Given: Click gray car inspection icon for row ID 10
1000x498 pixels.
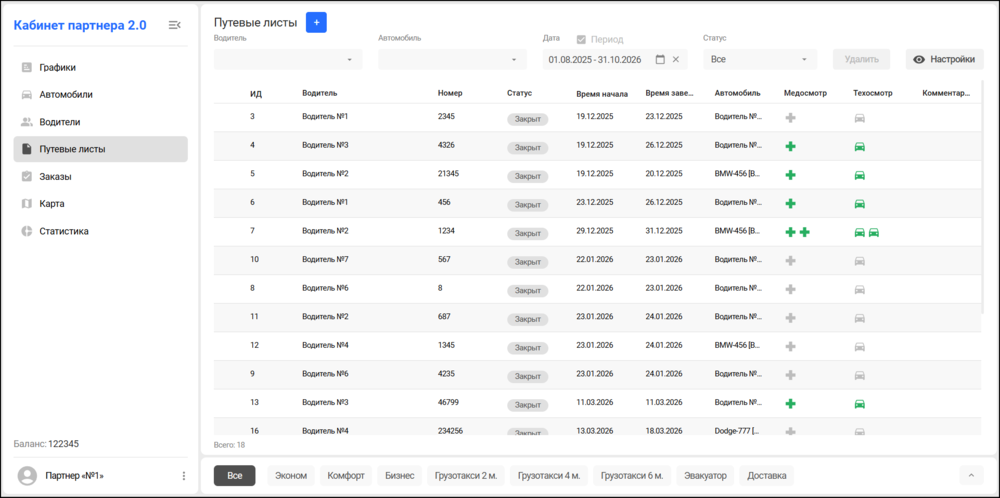Looking at the screenshot, I should [860, 261].
